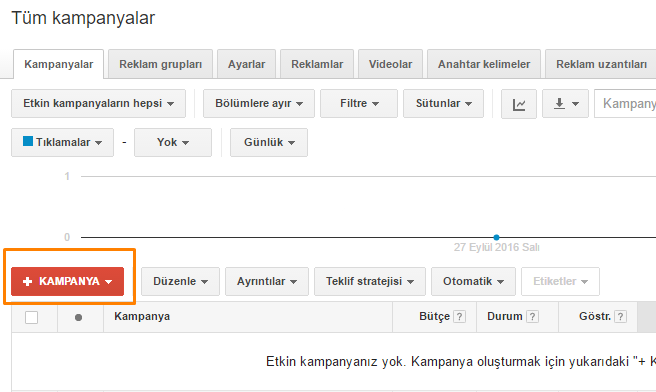The height and width of the screenshot is (392, 656).
Task: Click the blue Tıklamalar color square
Action: [28, 141]
